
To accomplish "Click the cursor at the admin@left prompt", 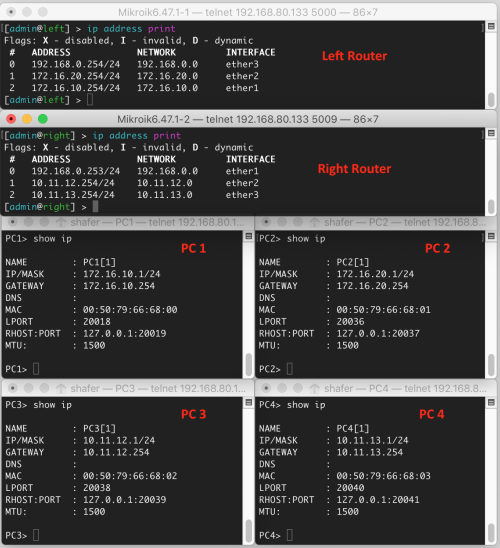I will click(90, 100).
